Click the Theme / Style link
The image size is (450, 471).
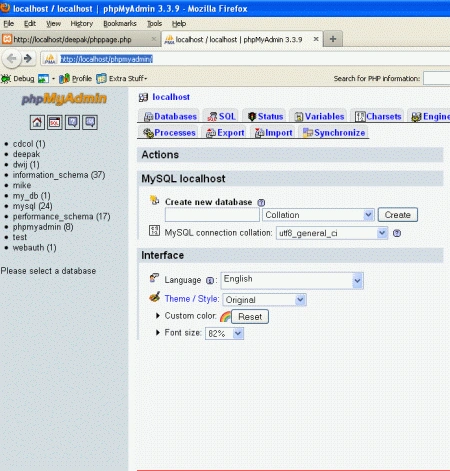(x=192, y=299)
